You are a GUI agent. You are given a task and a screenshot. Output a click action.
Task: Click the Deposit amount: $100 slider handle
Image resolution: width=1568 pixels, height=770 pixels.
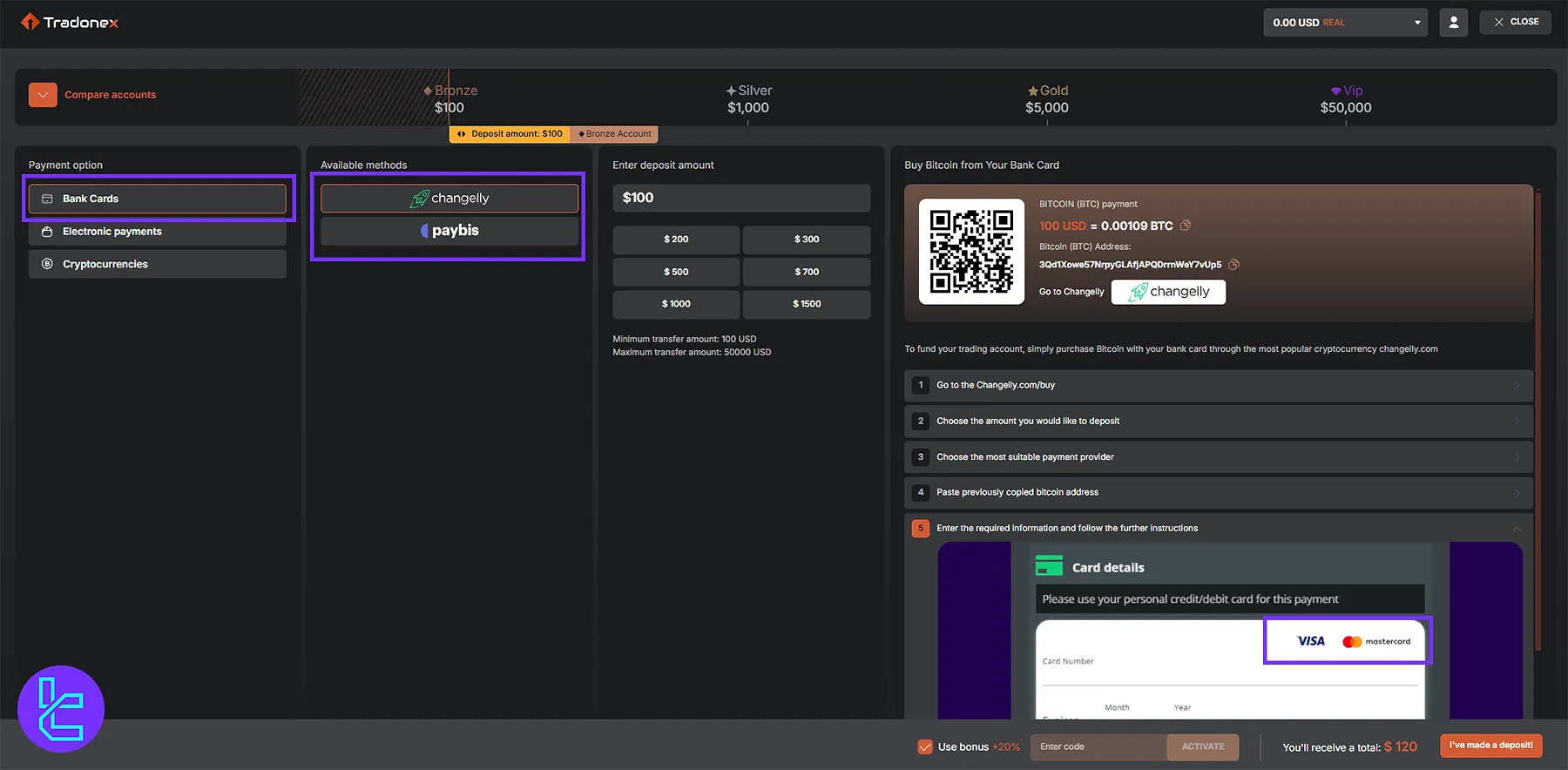click(510, 134)
